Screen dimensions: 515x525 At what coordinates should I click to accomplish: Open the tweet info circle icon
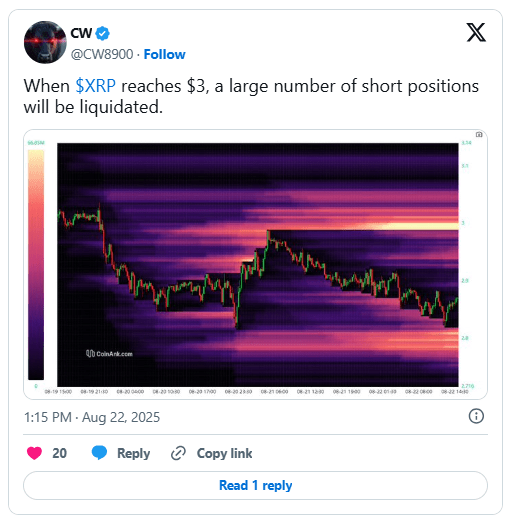pyautogui.click(x=476, y=417)
